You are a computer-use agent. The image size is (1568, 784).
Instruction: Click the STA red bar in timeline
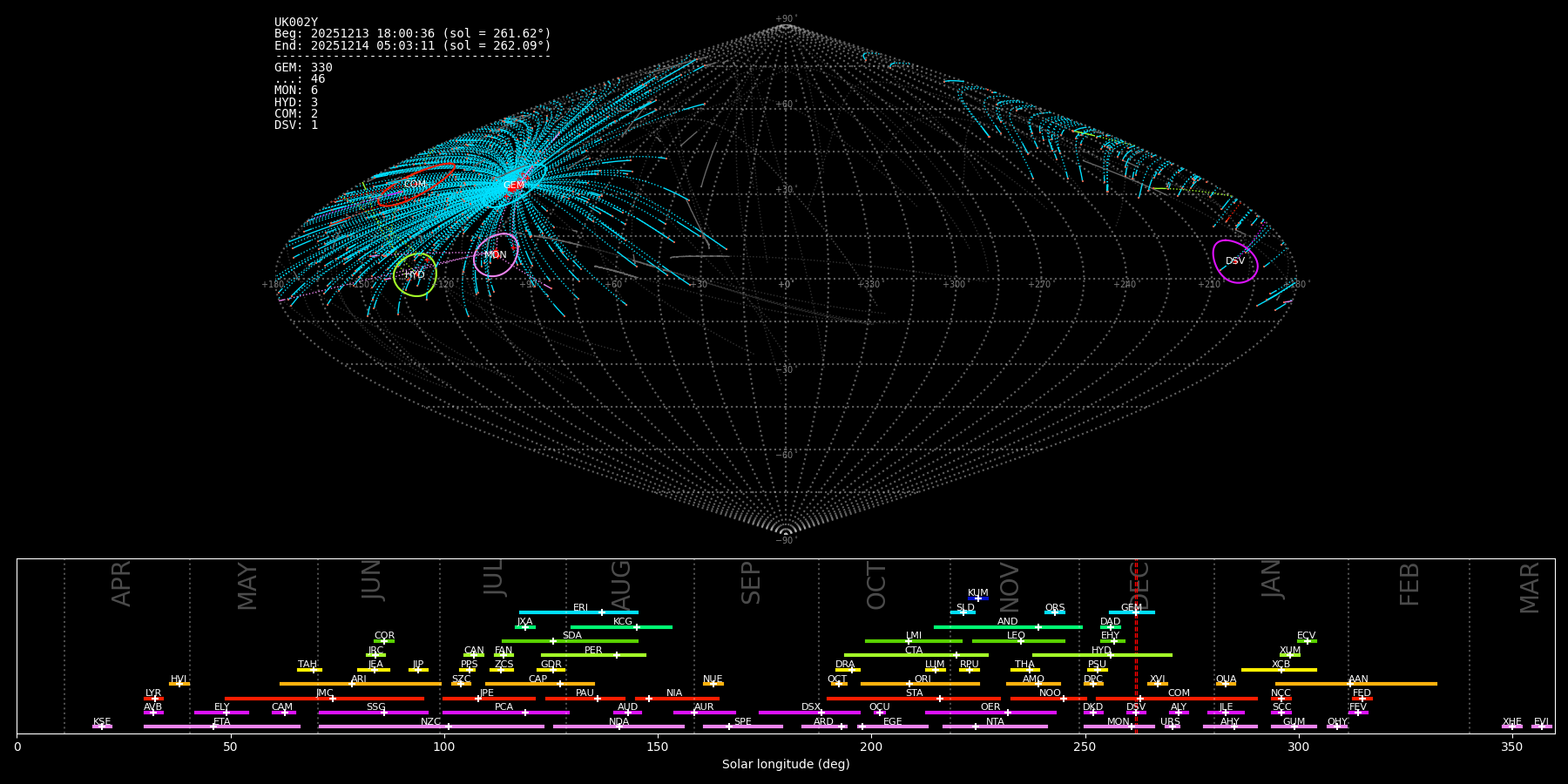(x=914, y=699)
